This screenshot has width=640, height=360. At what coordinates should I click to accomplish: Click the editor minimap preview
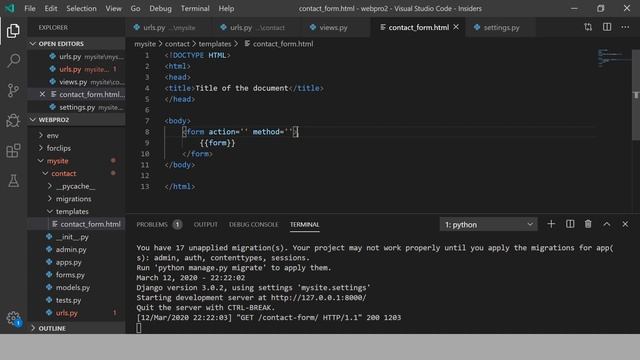613,58
